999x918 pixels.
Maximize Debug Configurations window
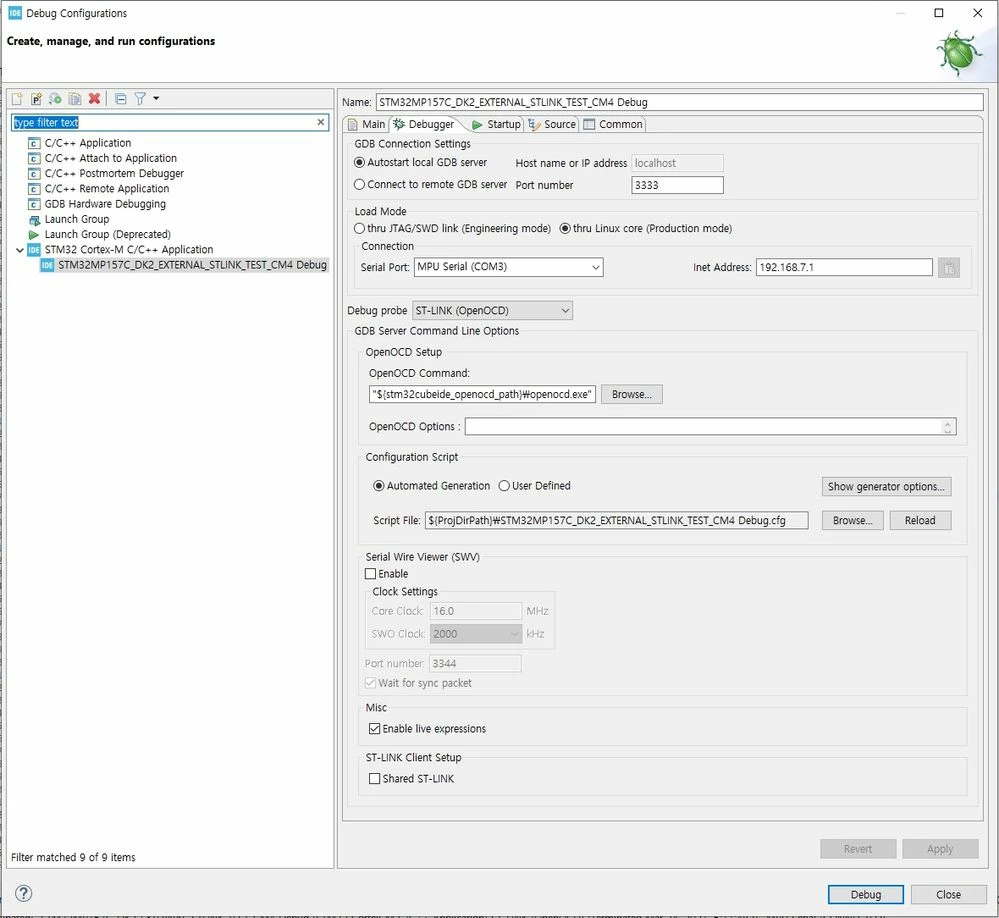click(938, 13)
